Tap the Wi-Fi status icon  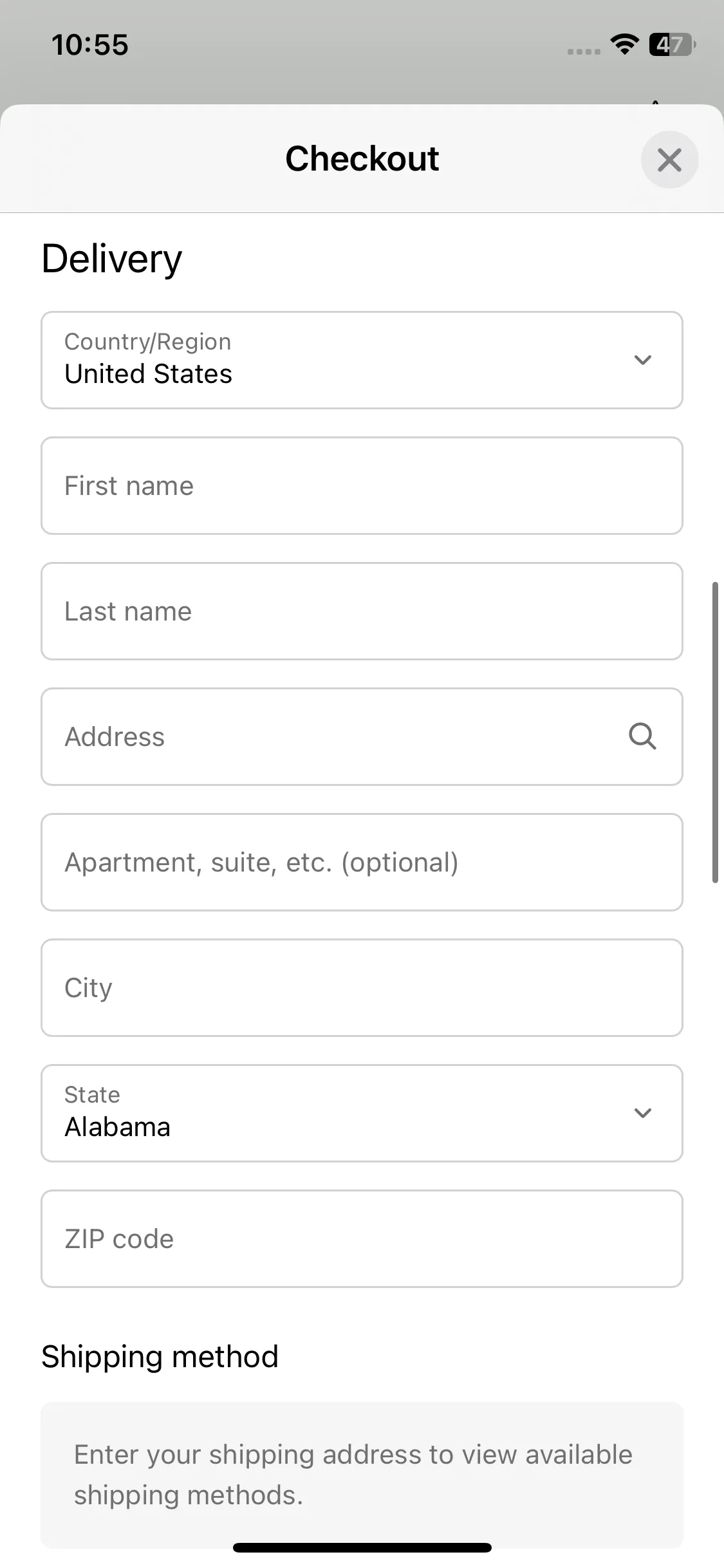(x=624, y=44)
